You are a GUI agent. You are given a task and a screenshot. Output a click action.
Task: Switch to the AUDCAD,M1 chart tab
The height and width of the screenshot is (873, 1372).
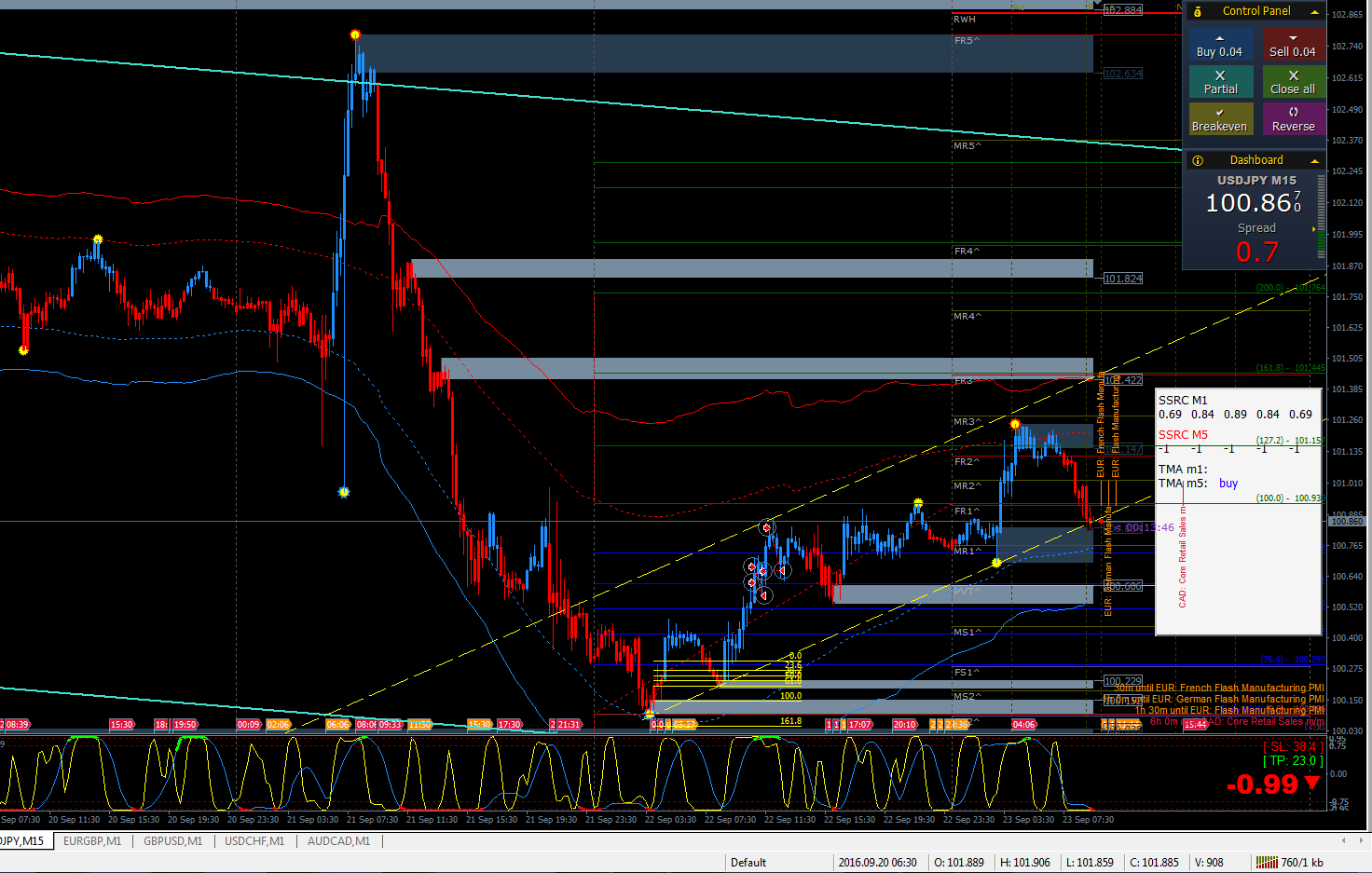pos(338,840)
